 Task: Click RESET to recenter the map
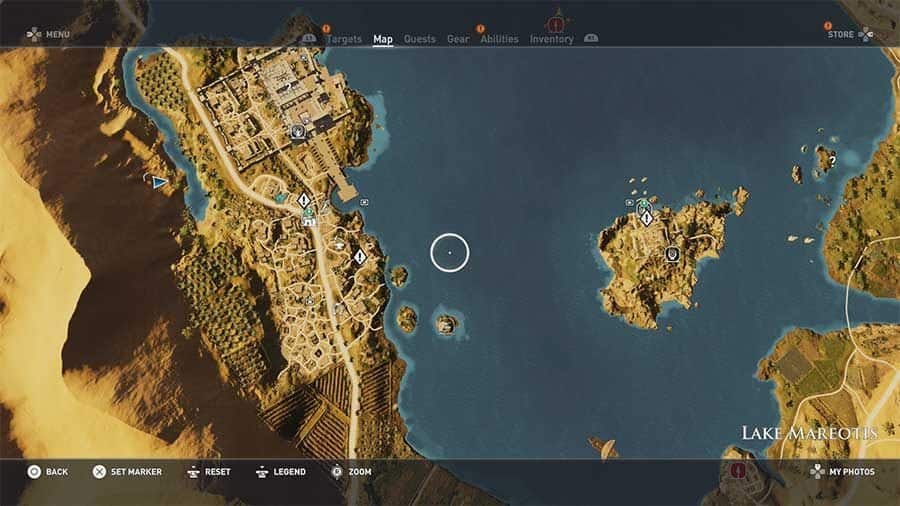[209, 472]
